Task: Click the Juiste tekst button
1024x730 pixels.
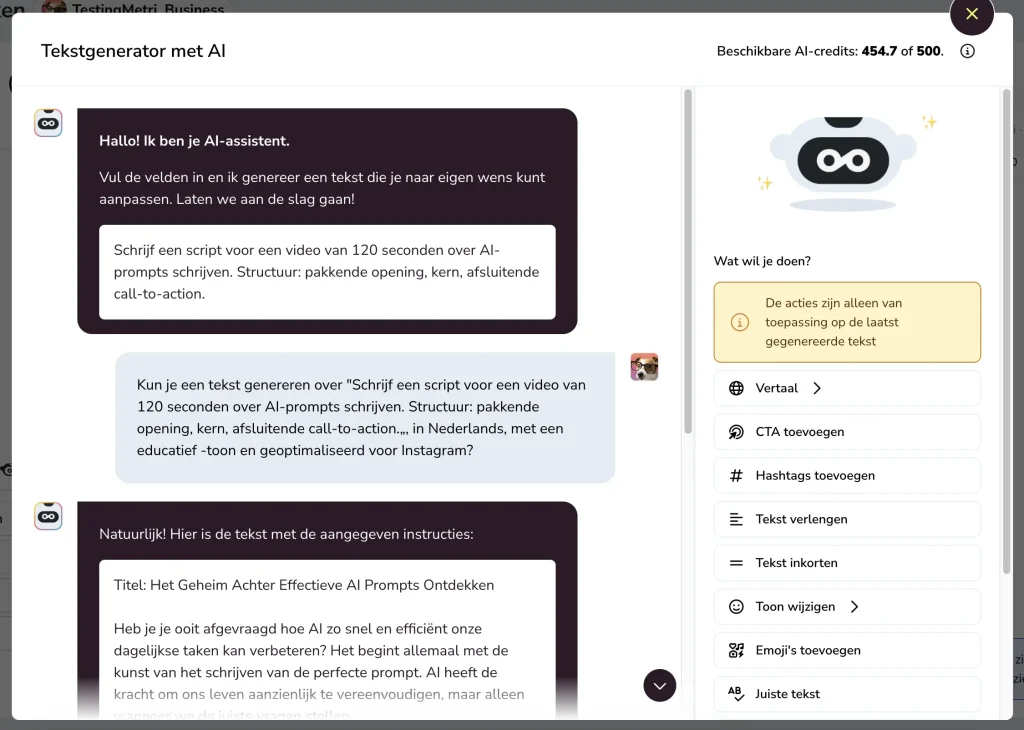Action: tap(847, 693)
